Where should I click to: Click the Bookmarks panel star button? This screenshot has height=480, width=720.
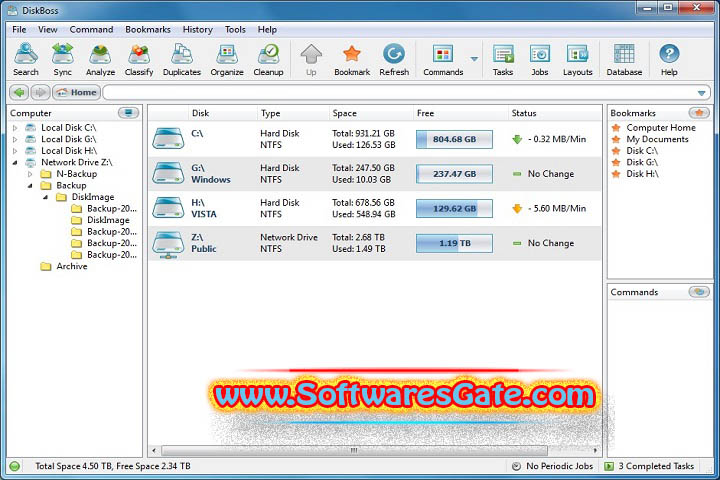click(x=699, y=113)
